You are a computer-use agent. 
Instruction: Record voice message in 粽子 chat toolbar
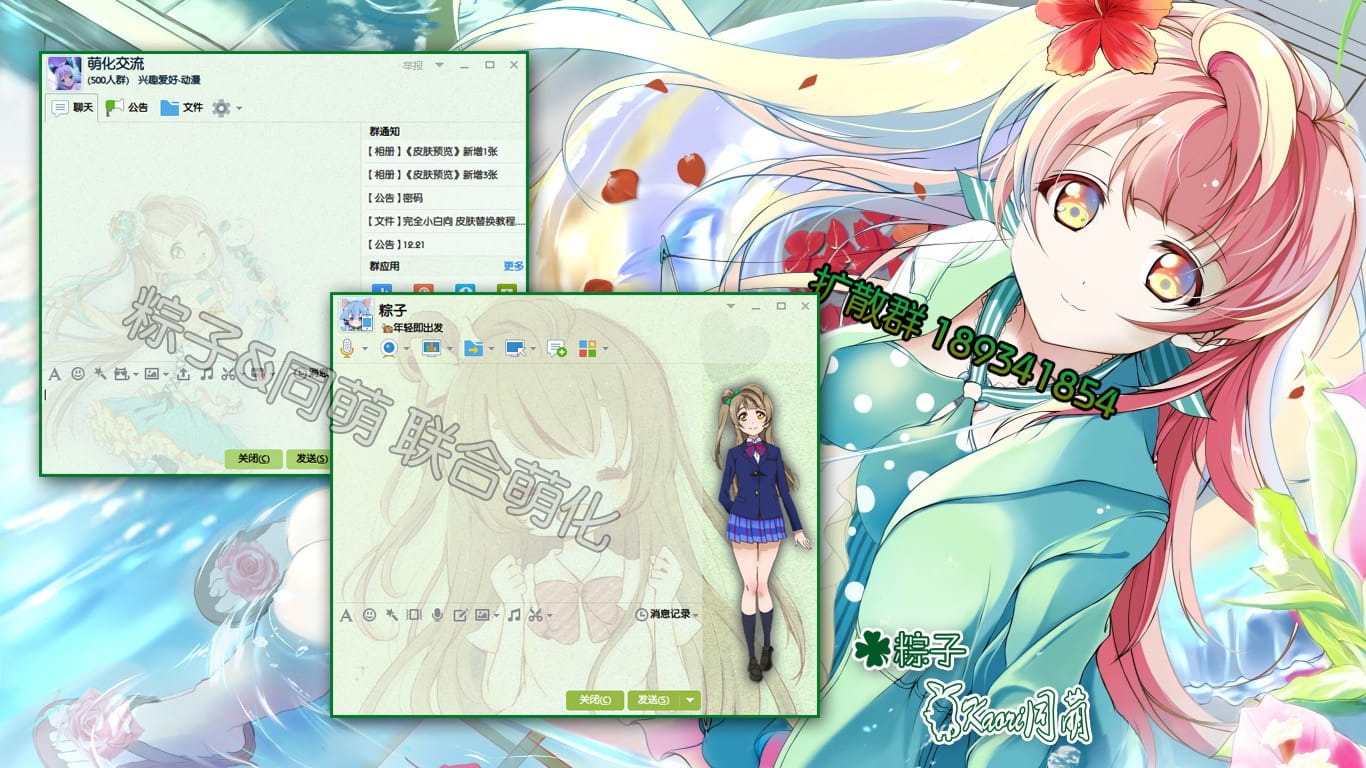[x=437, y=615]
